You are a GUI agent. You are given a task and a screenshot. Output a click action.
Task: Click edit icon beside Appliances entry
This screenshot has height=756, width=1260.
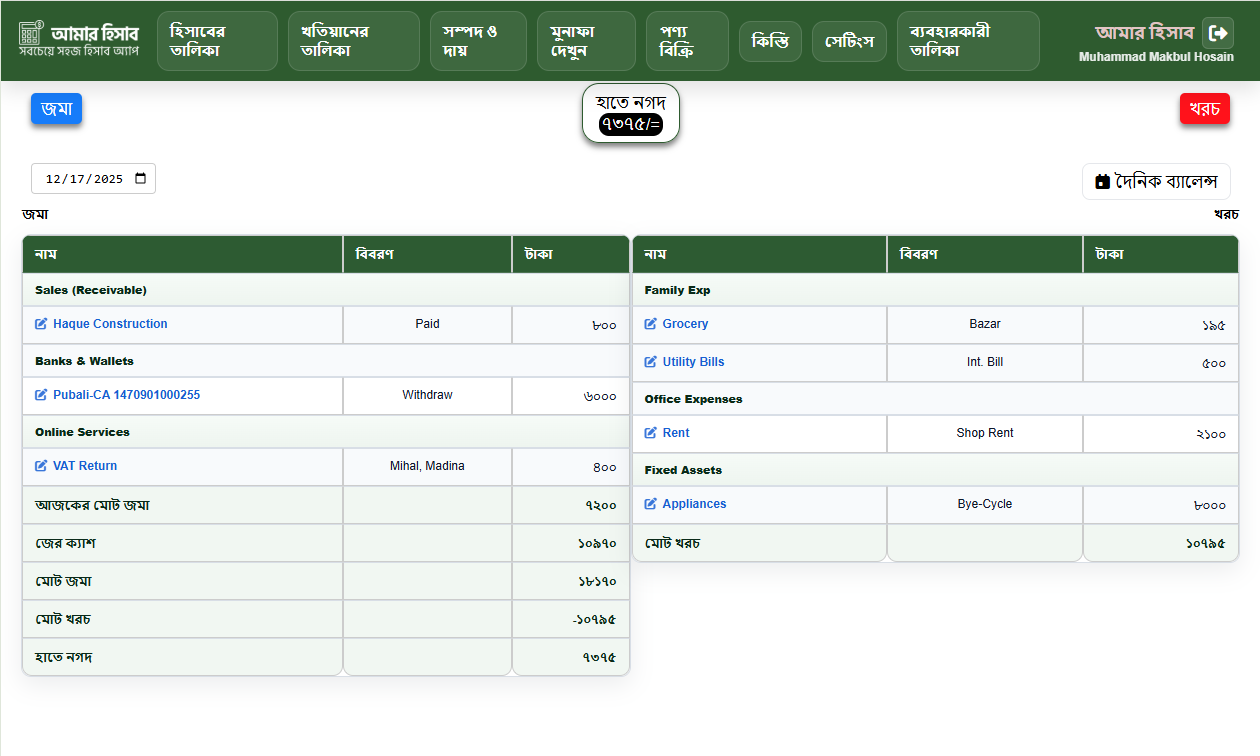click(650, 504)
